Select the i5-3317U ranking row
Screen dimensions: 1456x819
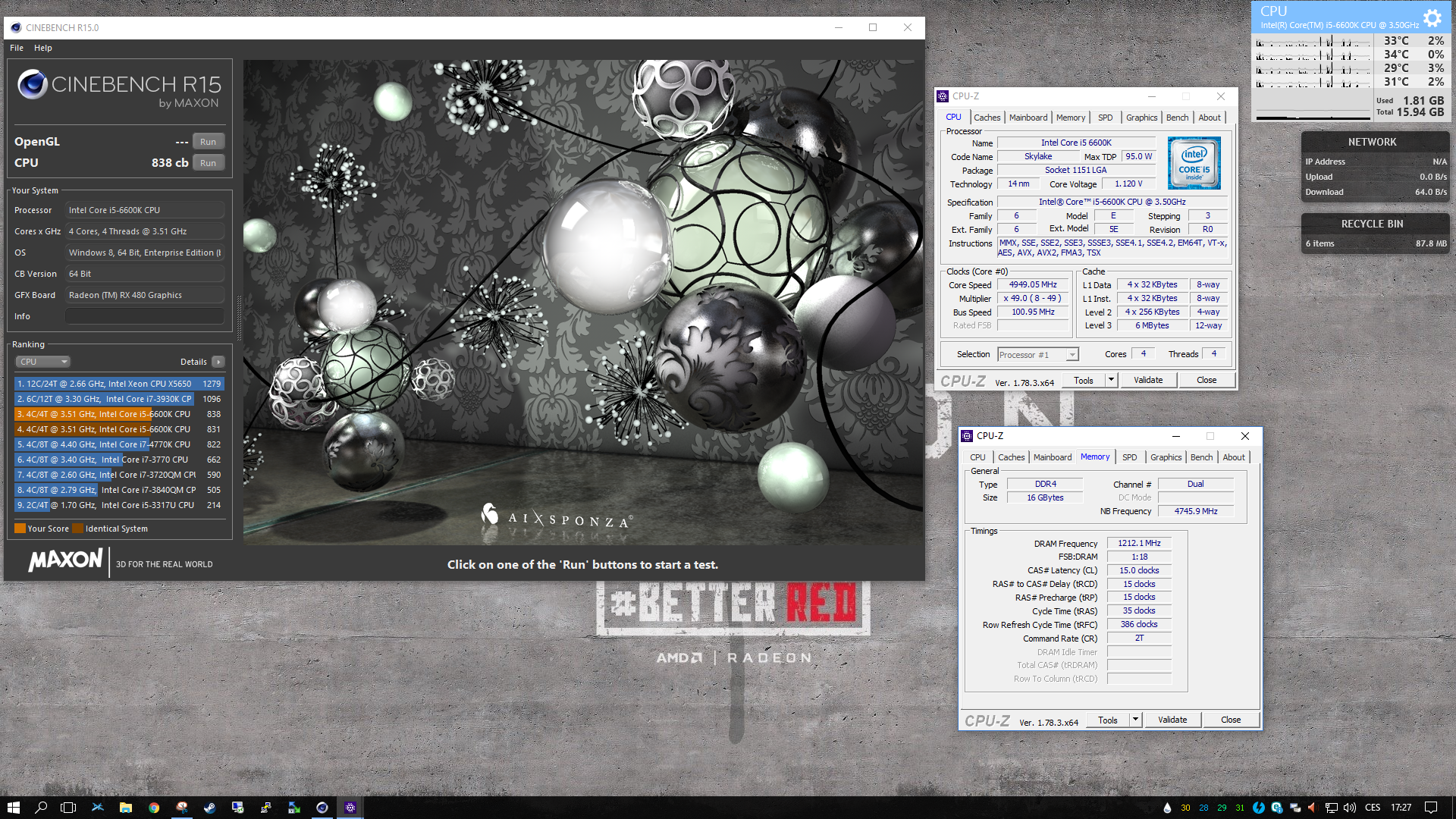coord(119,505)
